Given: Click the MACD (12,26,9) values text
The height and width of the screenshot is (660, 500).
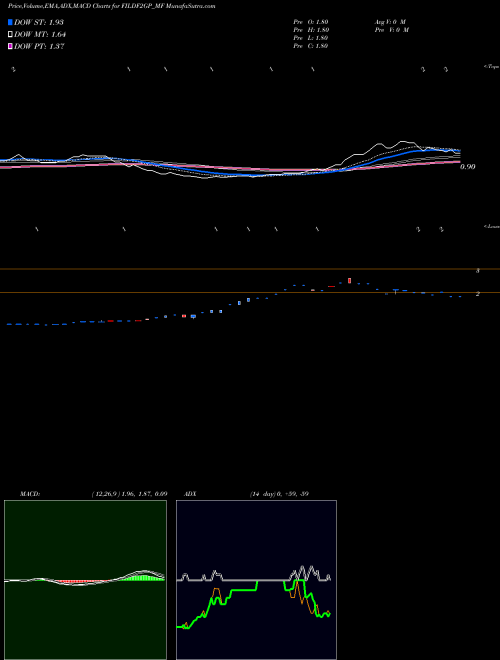Looking at the screenshot, I should [130, 494].
